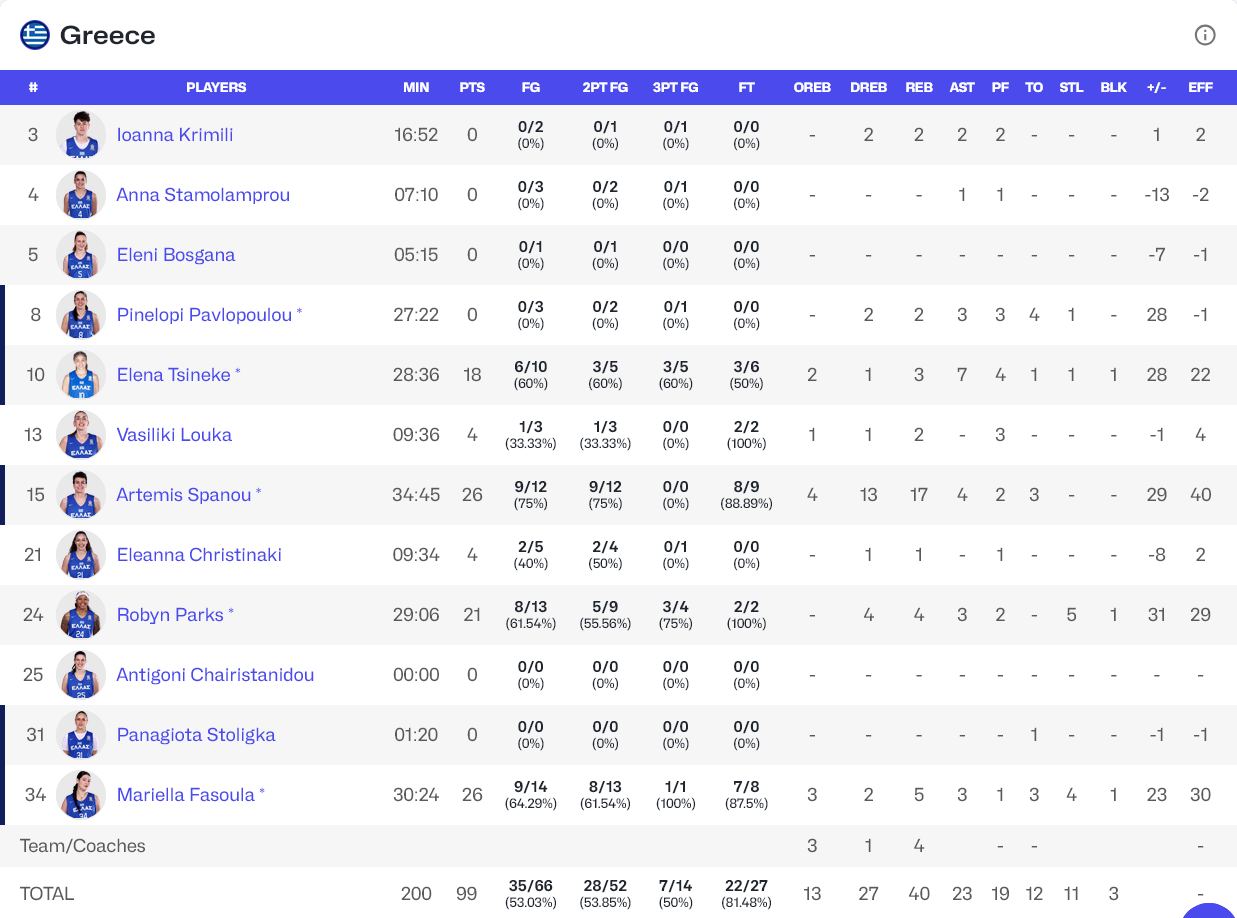The image size is (1237, 918).
Task: Open Anna Stamolamprou player profile link
Action: [203, 195]
